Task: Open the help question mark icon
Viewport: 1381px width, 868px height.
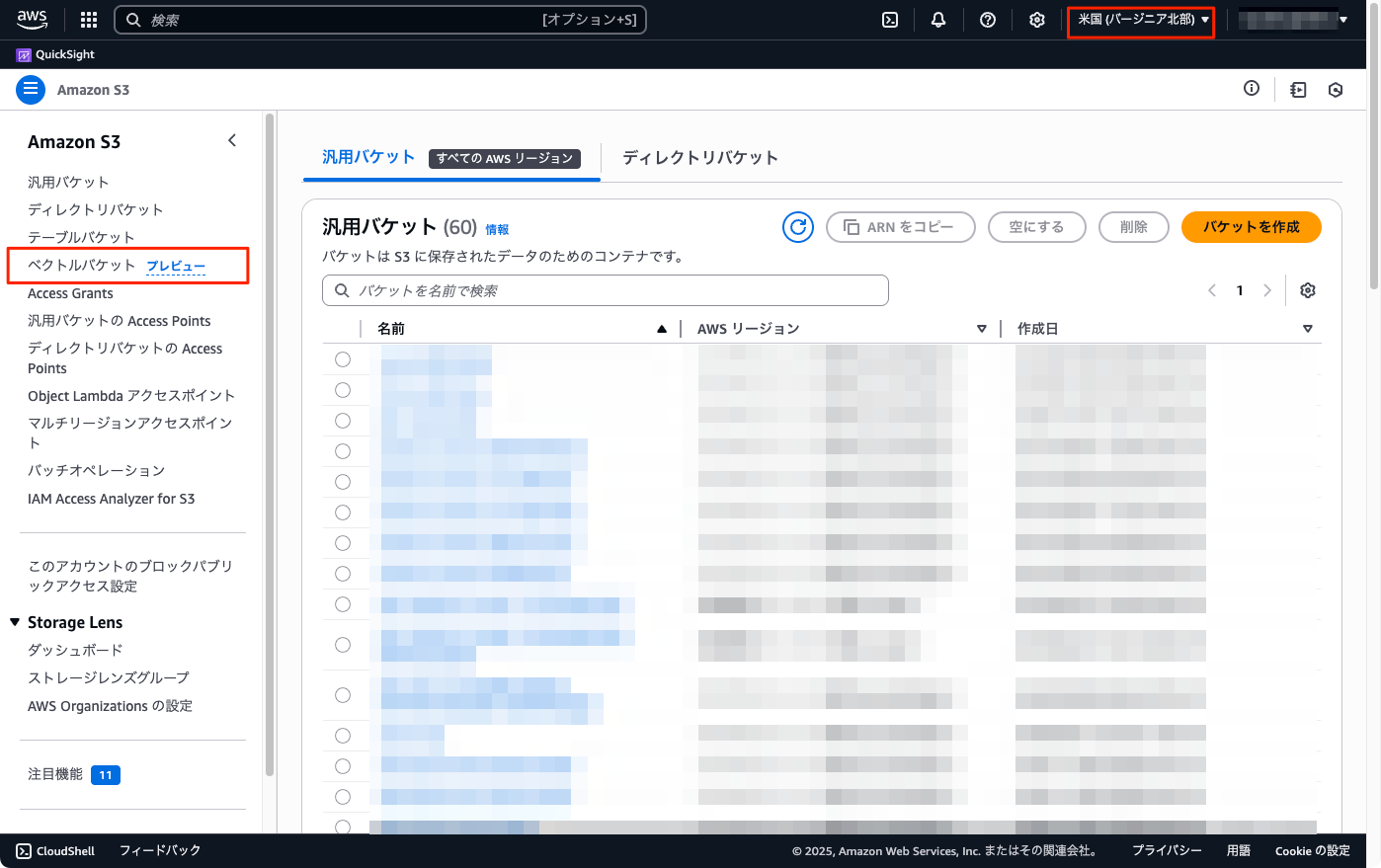Action: pyautogui.click(x=988, y=20)
